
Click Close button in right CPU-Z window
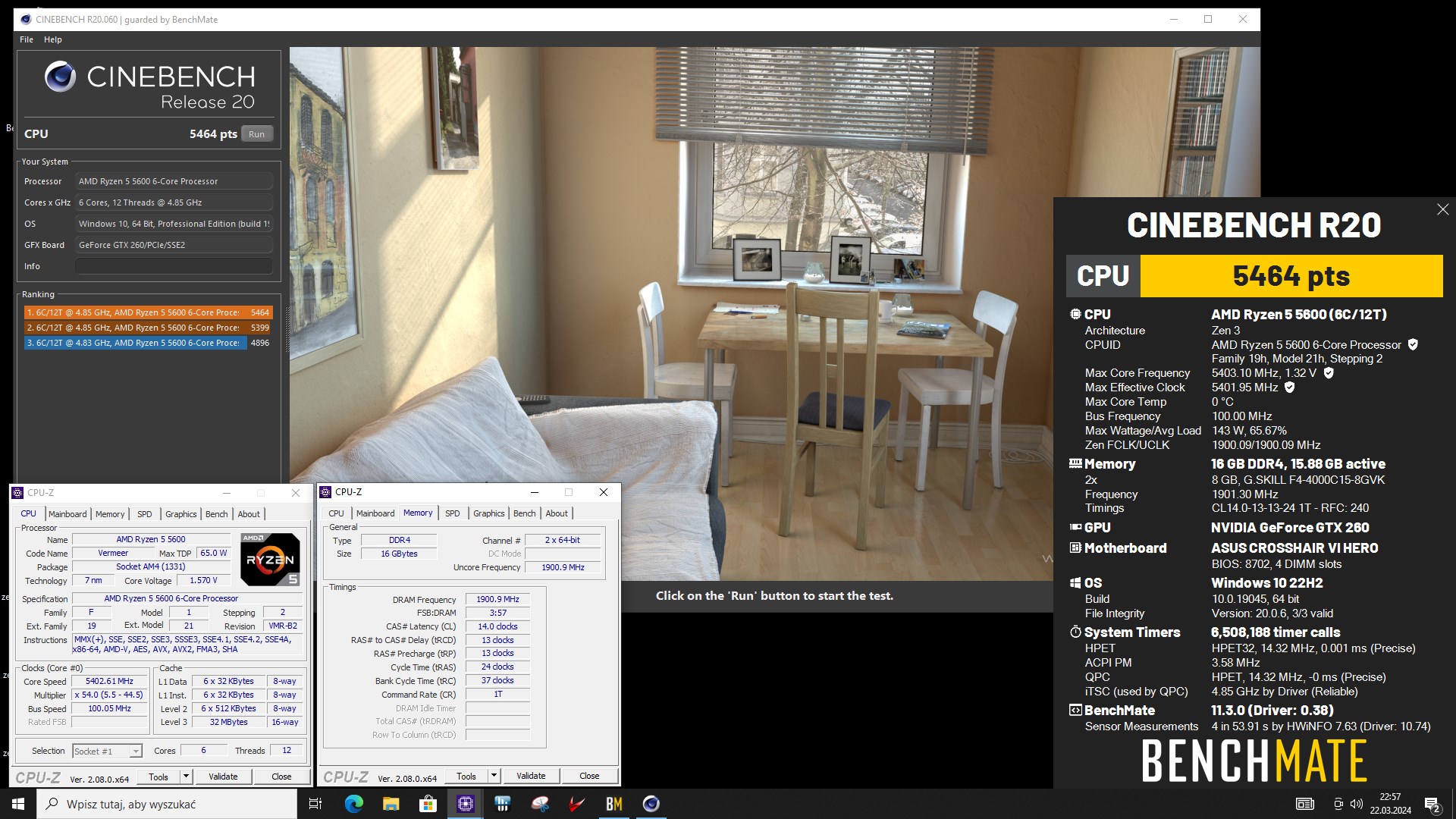tap(589, 776)
